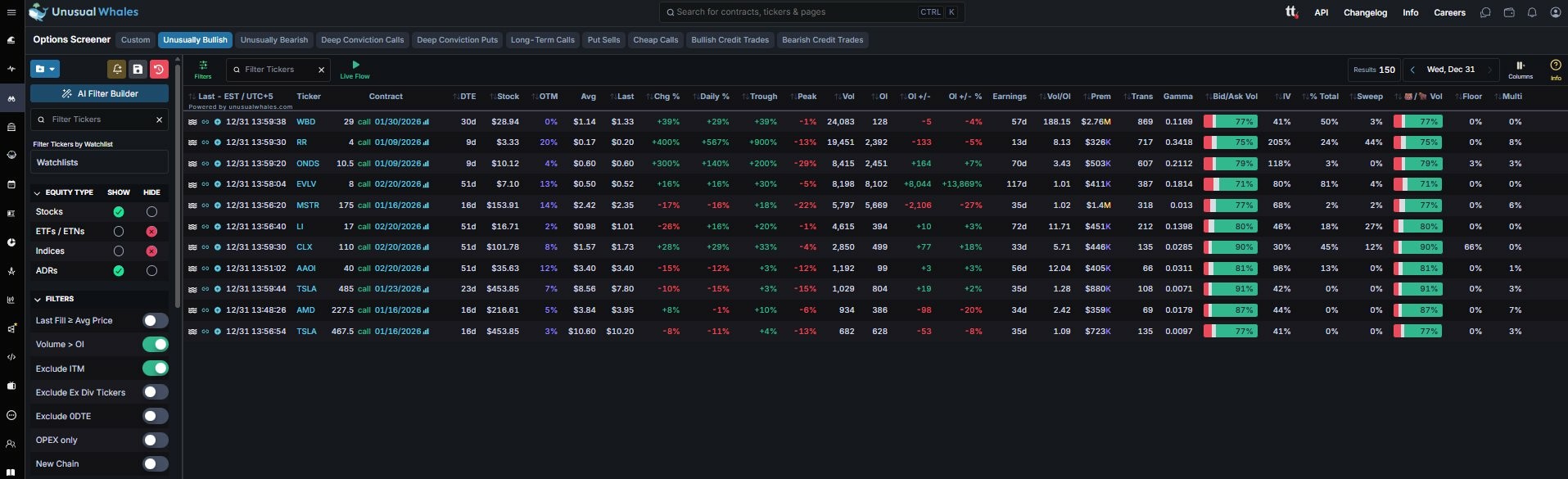Screen dimensions: 1568x479
Task: Switch to the Unusually Bearish tab
Action: pos(274,40)
